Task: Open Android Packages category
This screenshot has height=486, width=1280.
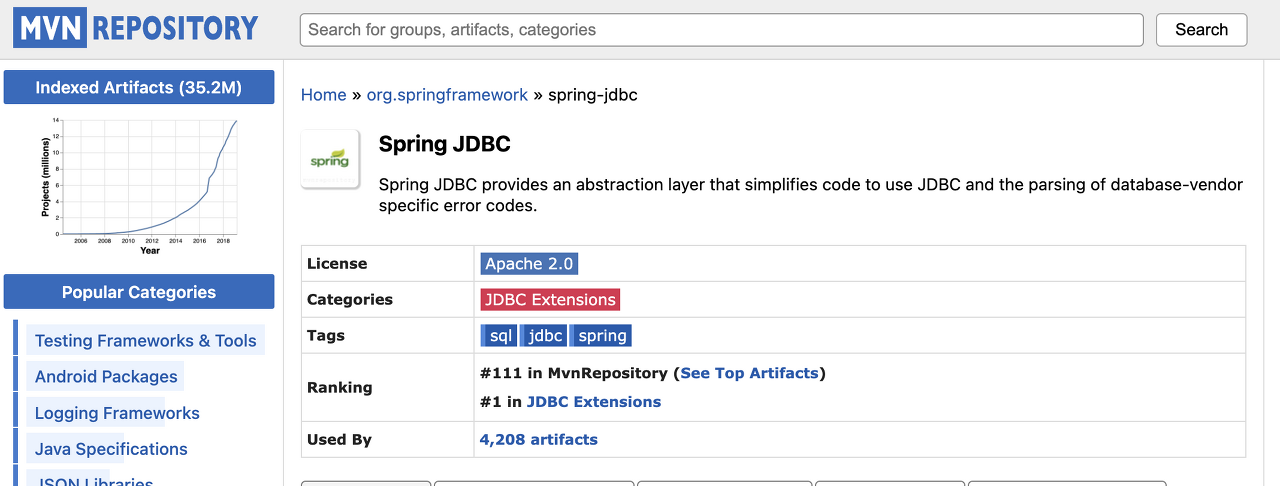Action: (x=106, y=377)
